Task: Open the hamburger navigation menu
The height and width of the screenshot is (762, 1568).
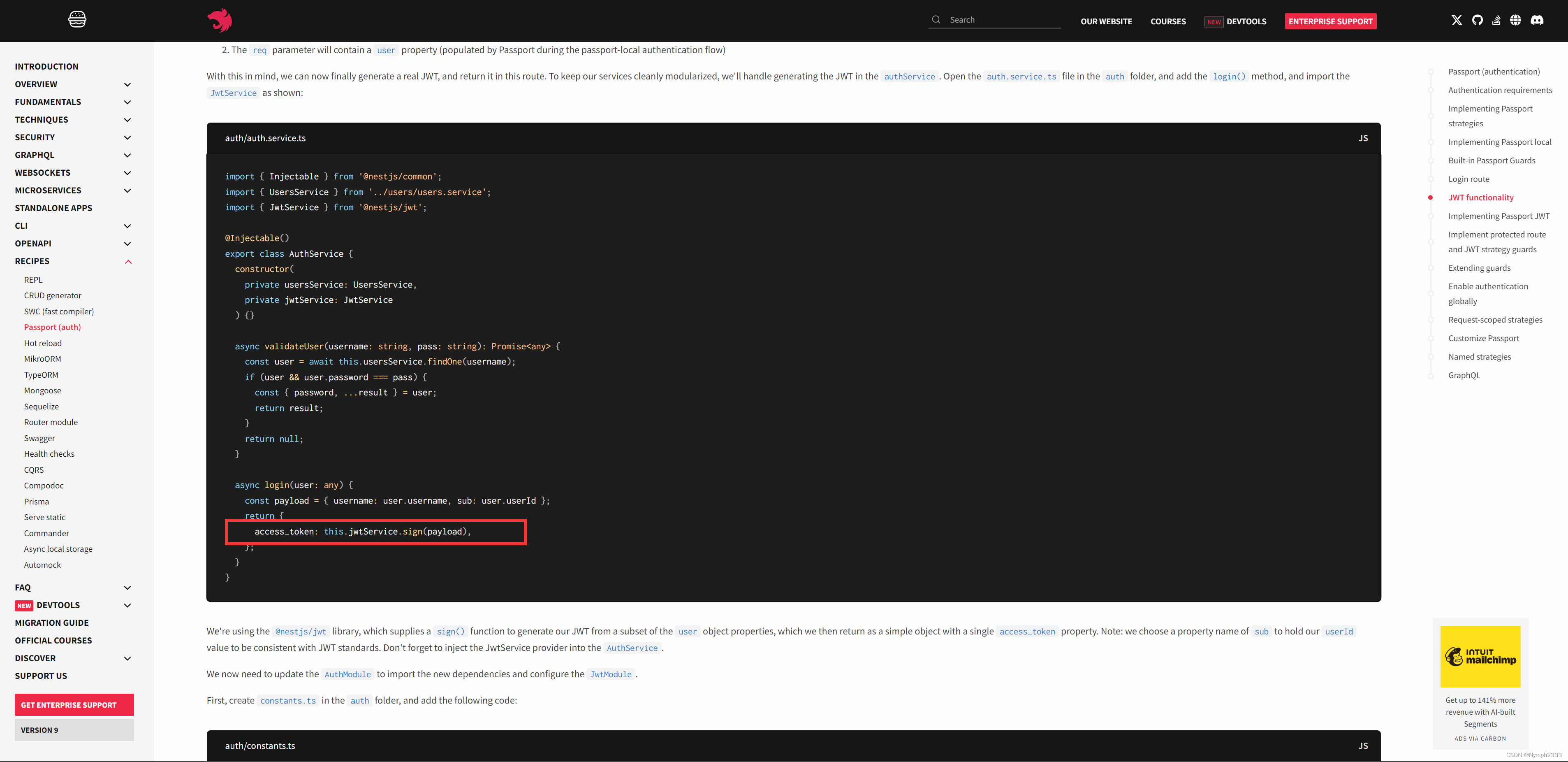Action: tap(77, 19)
